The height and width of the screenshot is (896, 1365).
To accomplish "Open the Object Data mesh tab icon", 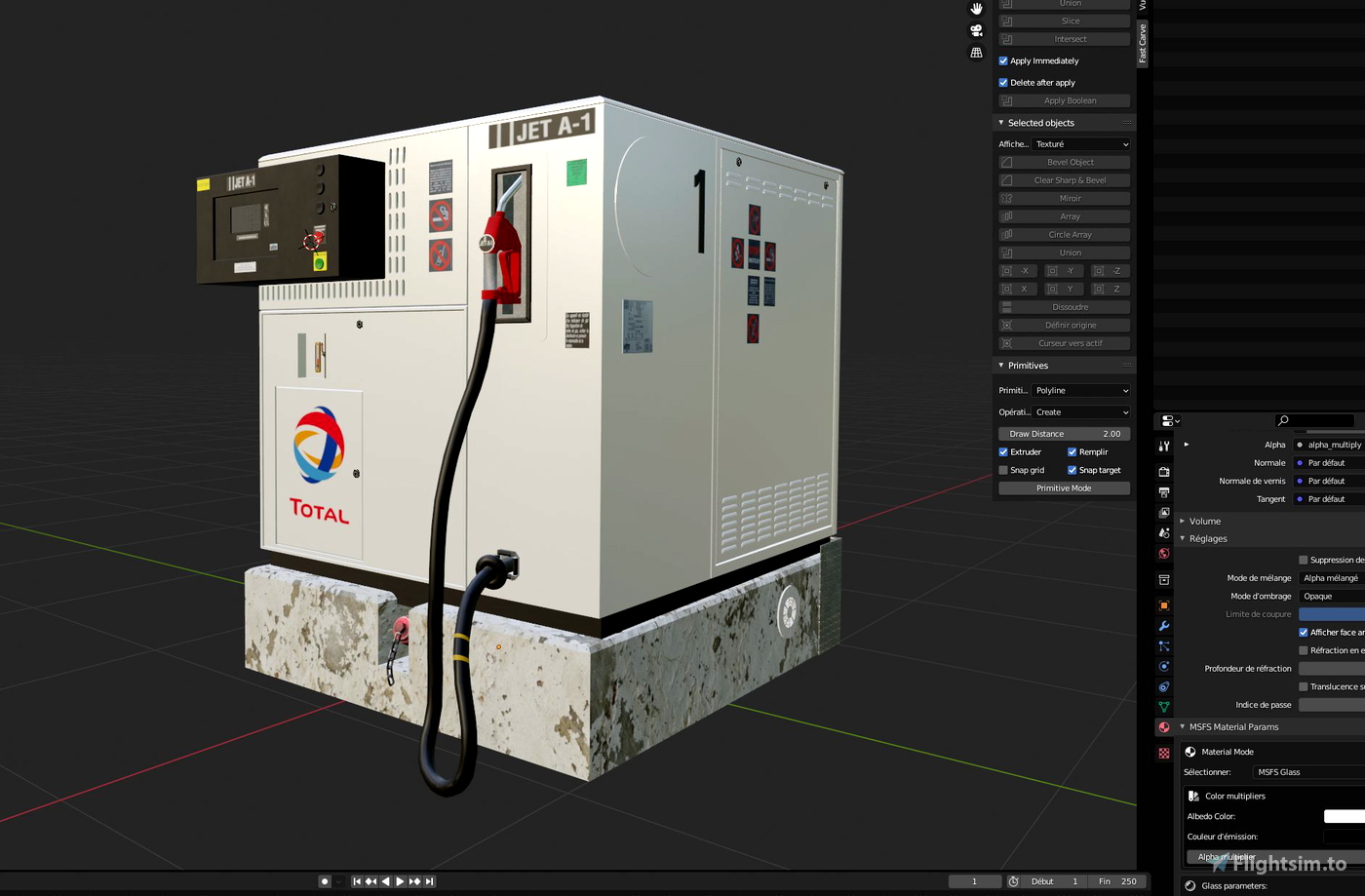I will click(x=1164, y=707).
